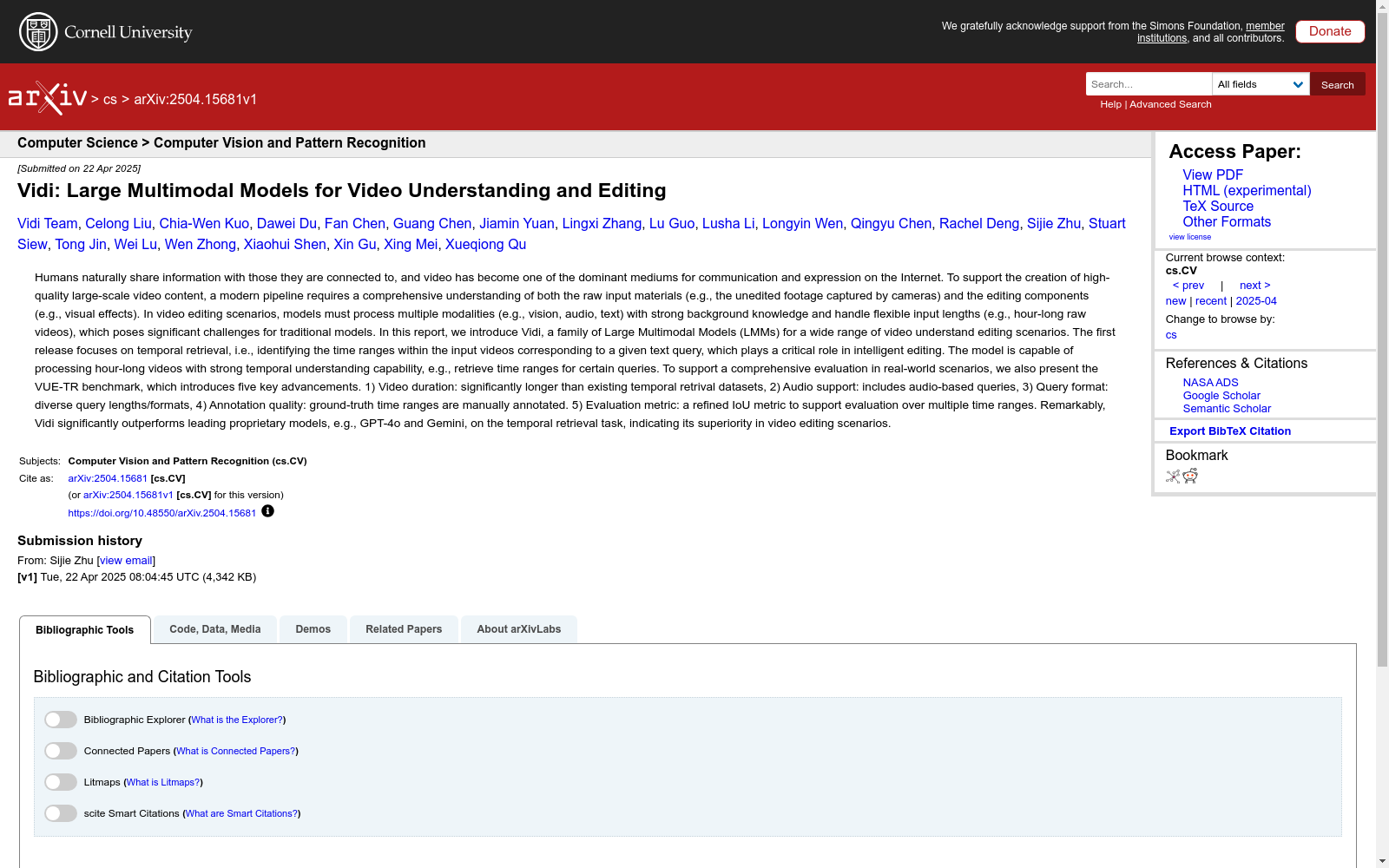Open author Lingxi Zhang link
This screenshot has width=1389, height=868.
click(602, 224)
